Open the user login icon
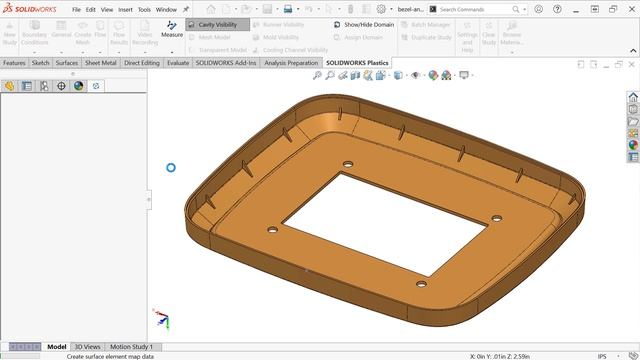Image resolution: width=640 pixels, height=360 pixels. click(x=538, y=9)
